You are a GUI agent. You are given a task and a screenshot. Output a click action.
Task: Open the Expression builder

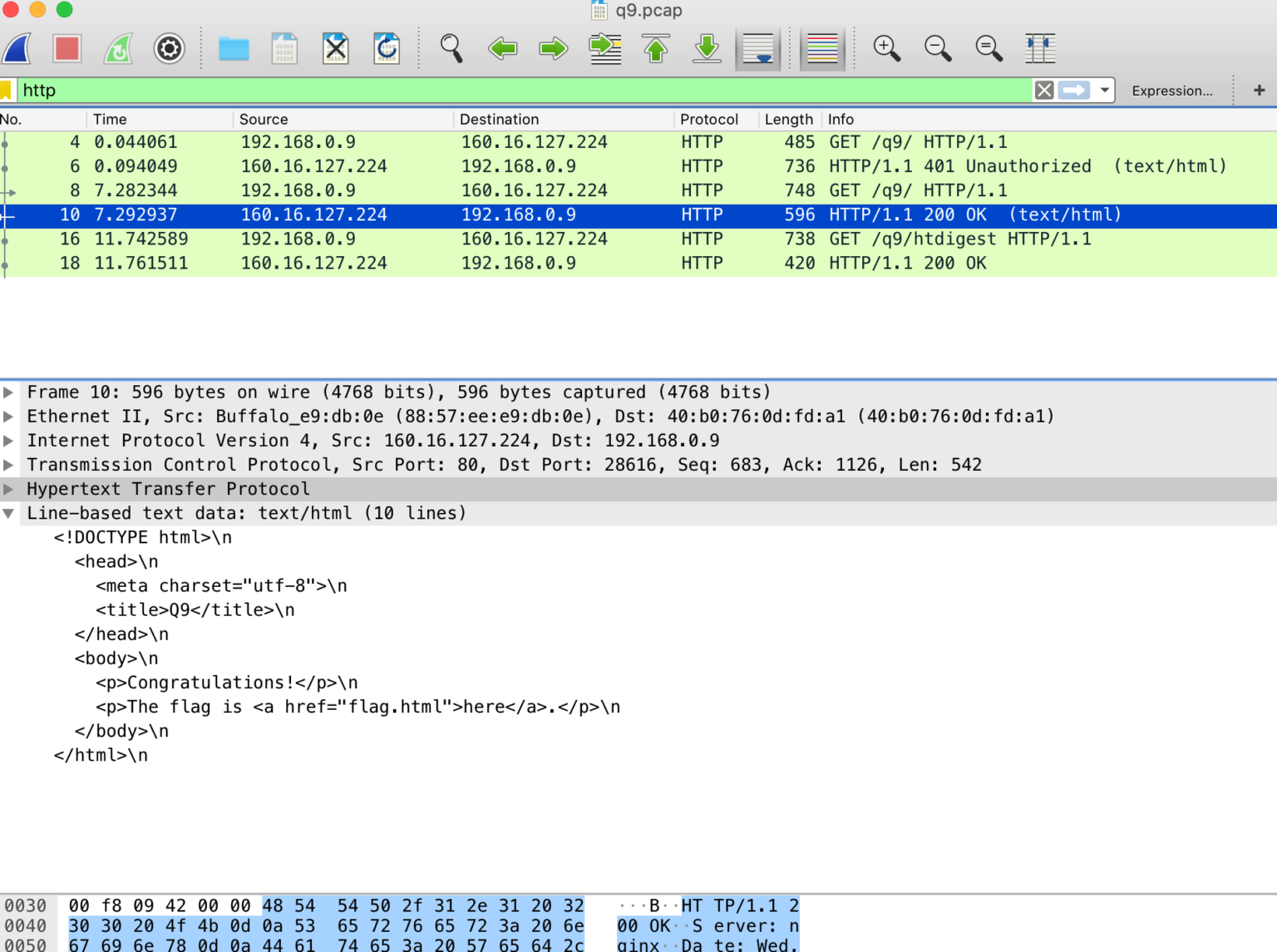click(x=1172, y=90)
